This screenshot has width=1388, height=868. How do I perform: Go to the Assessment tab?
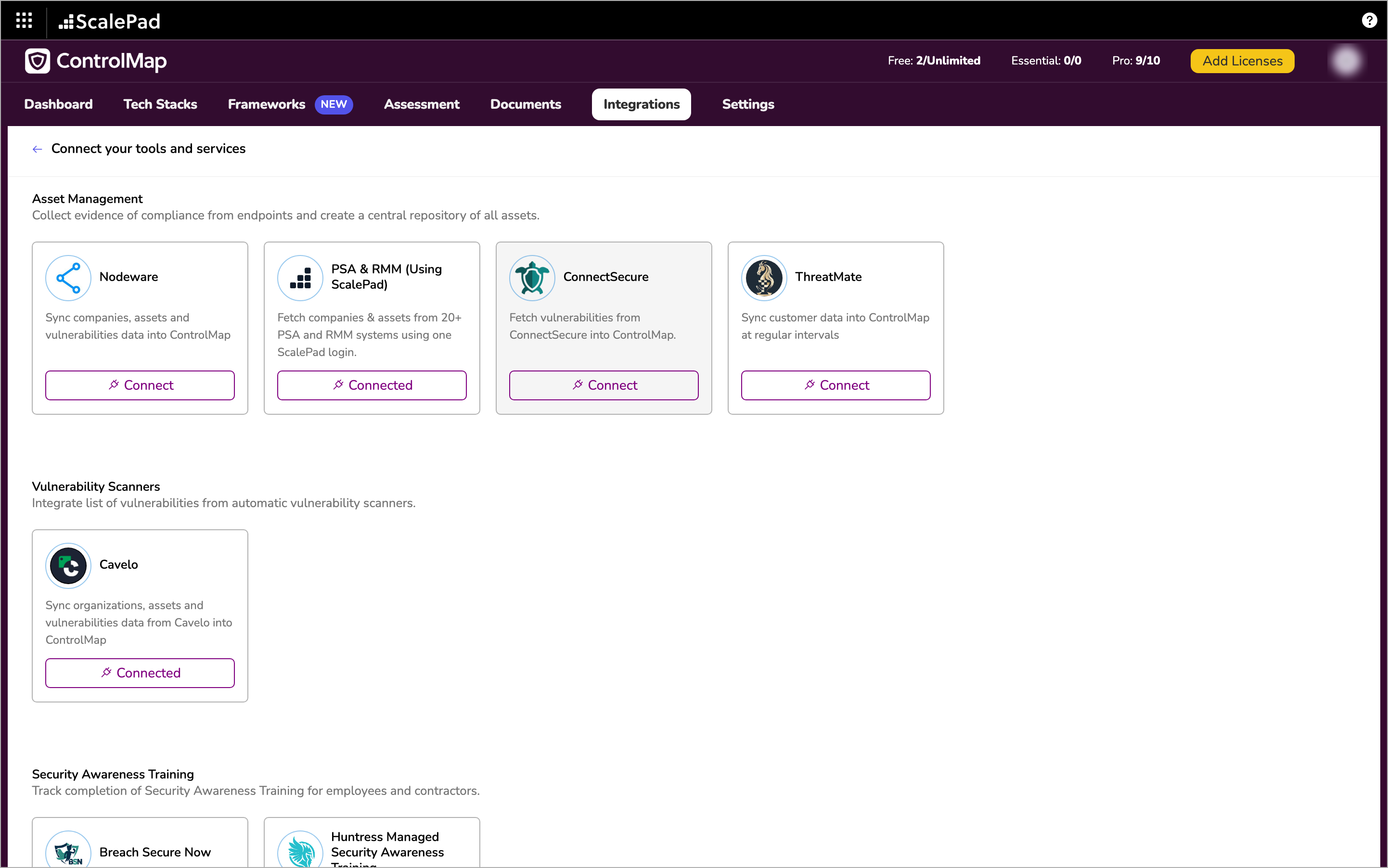coord(422,104)
